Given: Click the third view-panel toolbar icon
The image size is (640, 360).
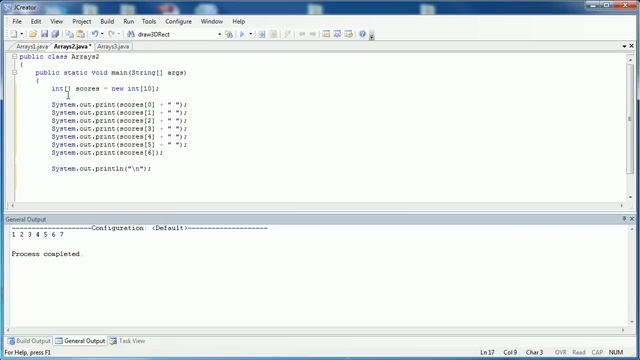Looking at the screenshot, I should (x=349, y=34).
